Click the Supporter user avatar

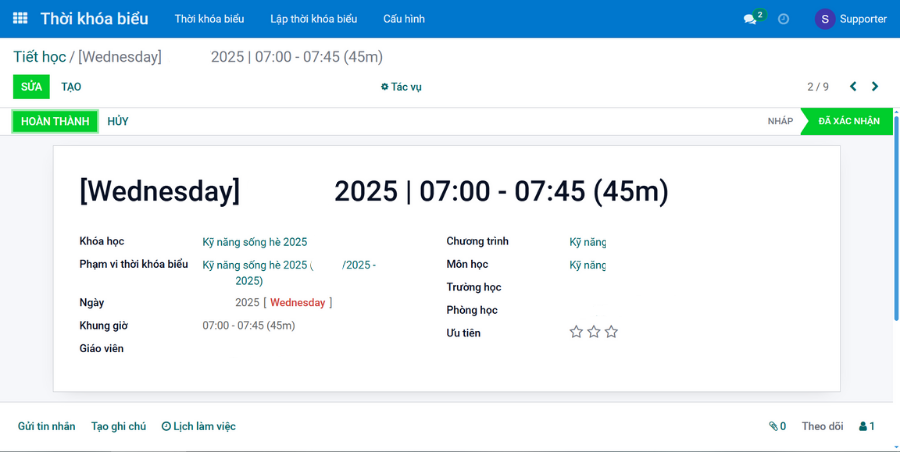(825, 19)
